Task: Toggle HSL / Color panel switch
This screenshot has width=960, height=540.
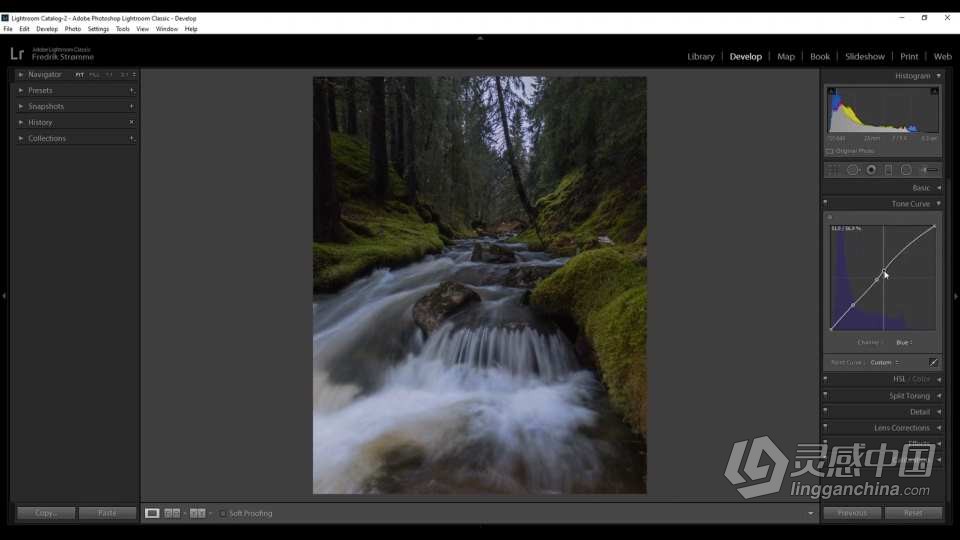Action: pos(825,379)
